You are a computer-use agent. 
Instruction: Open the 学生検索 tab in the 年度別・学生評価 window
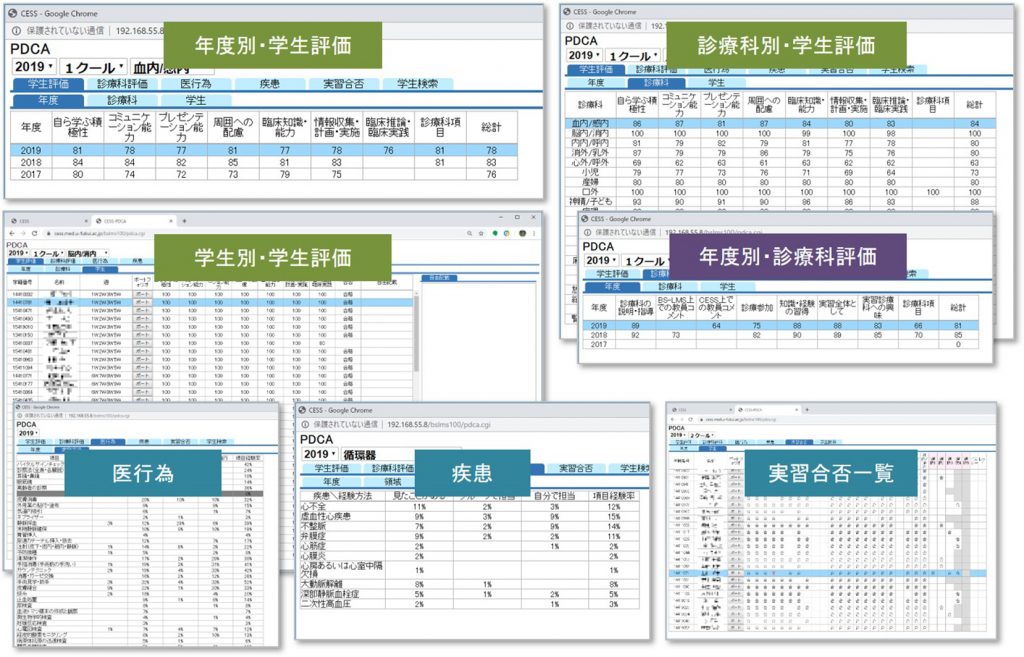[x=417, y=84]
